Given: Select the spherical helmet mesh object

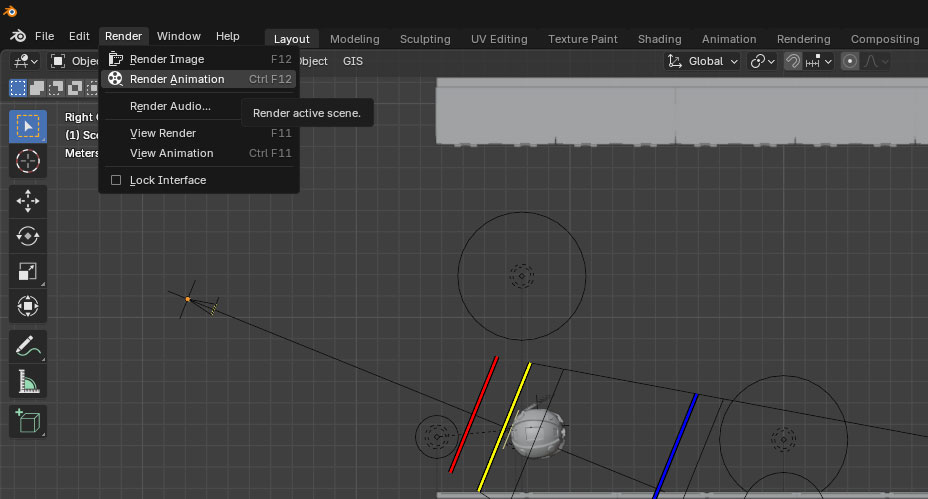Looking at the screenshot, I should [537, 433].
